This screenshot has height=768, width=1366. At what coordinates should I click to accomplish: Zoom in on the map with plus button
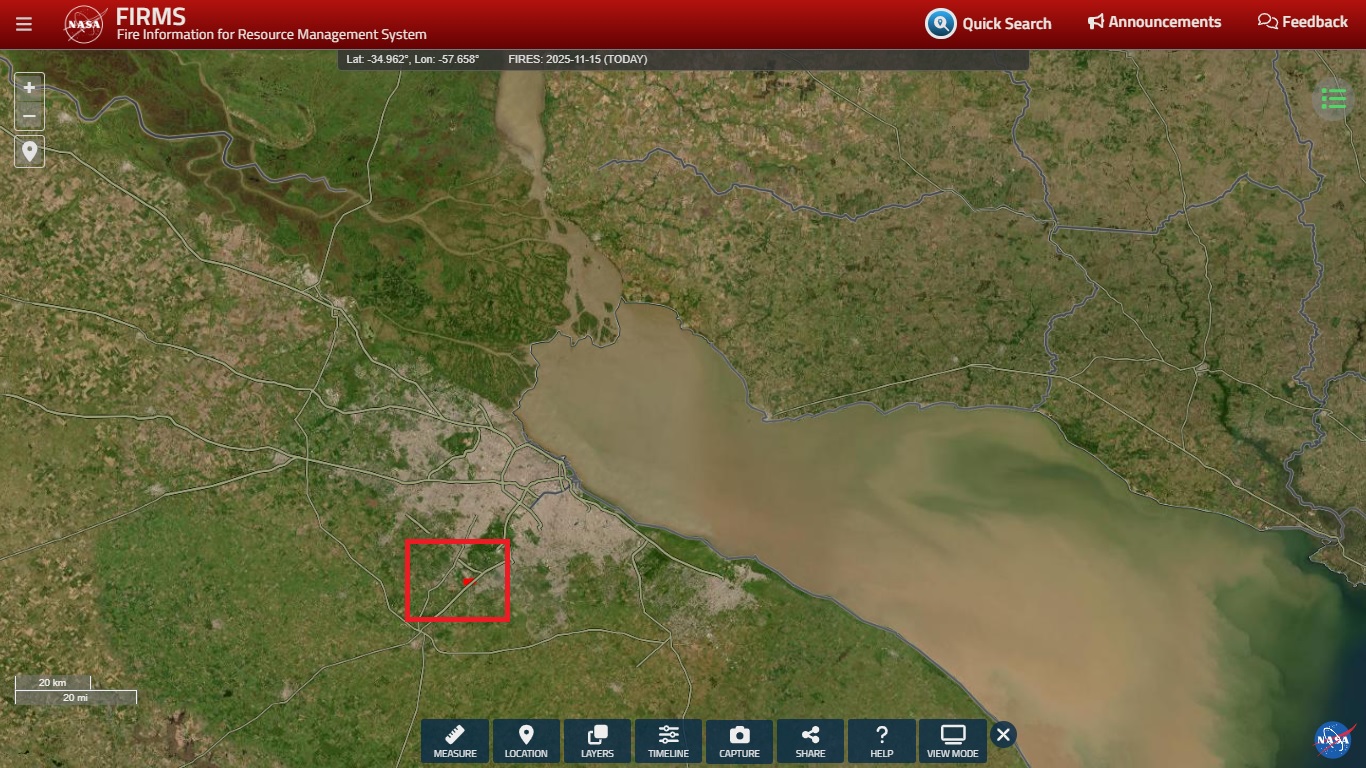coord(29,88)
